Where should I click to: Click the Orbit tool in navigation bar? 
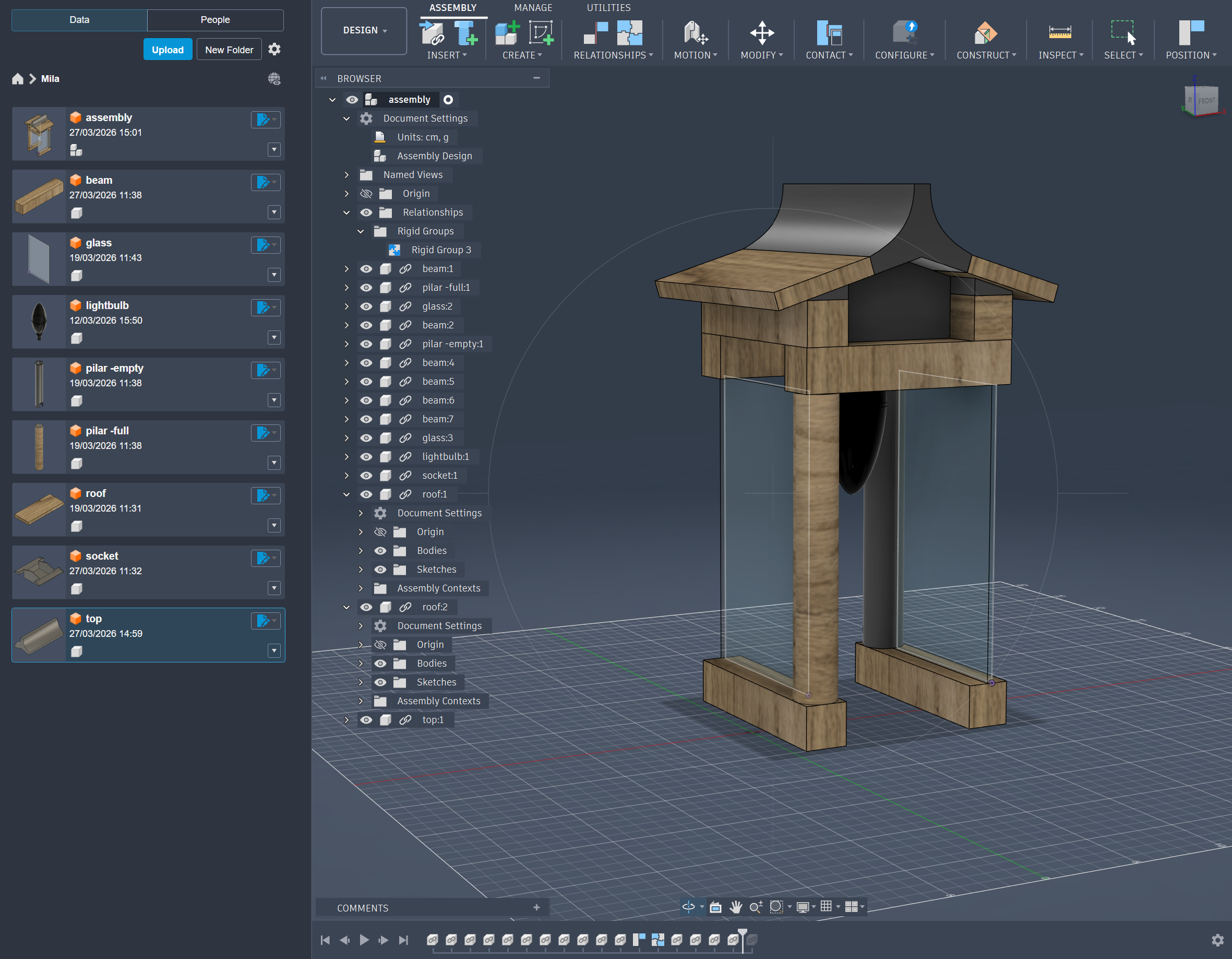point(688,907)
